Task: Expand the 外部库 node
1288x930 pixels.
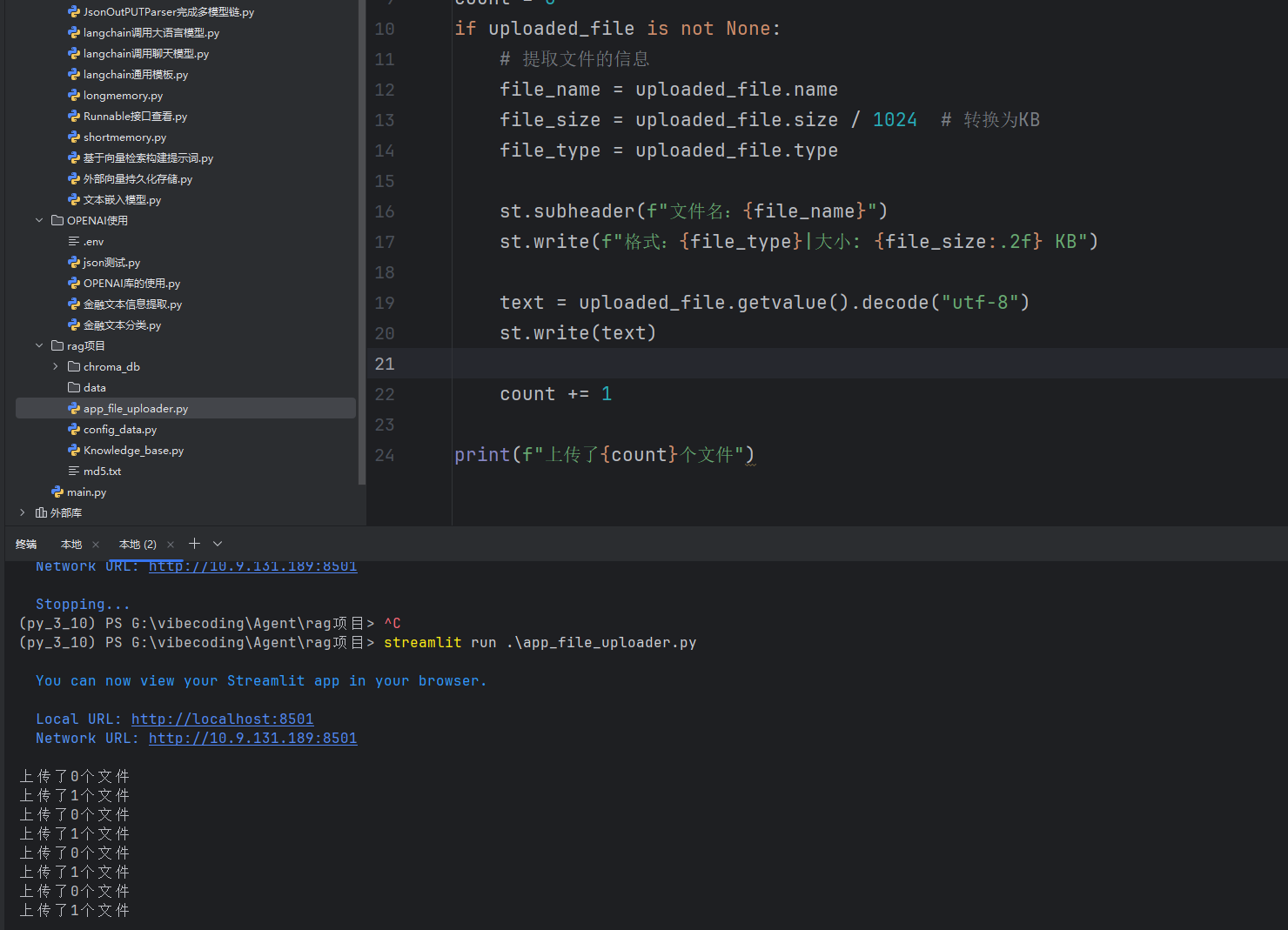Action: point(23,513)
